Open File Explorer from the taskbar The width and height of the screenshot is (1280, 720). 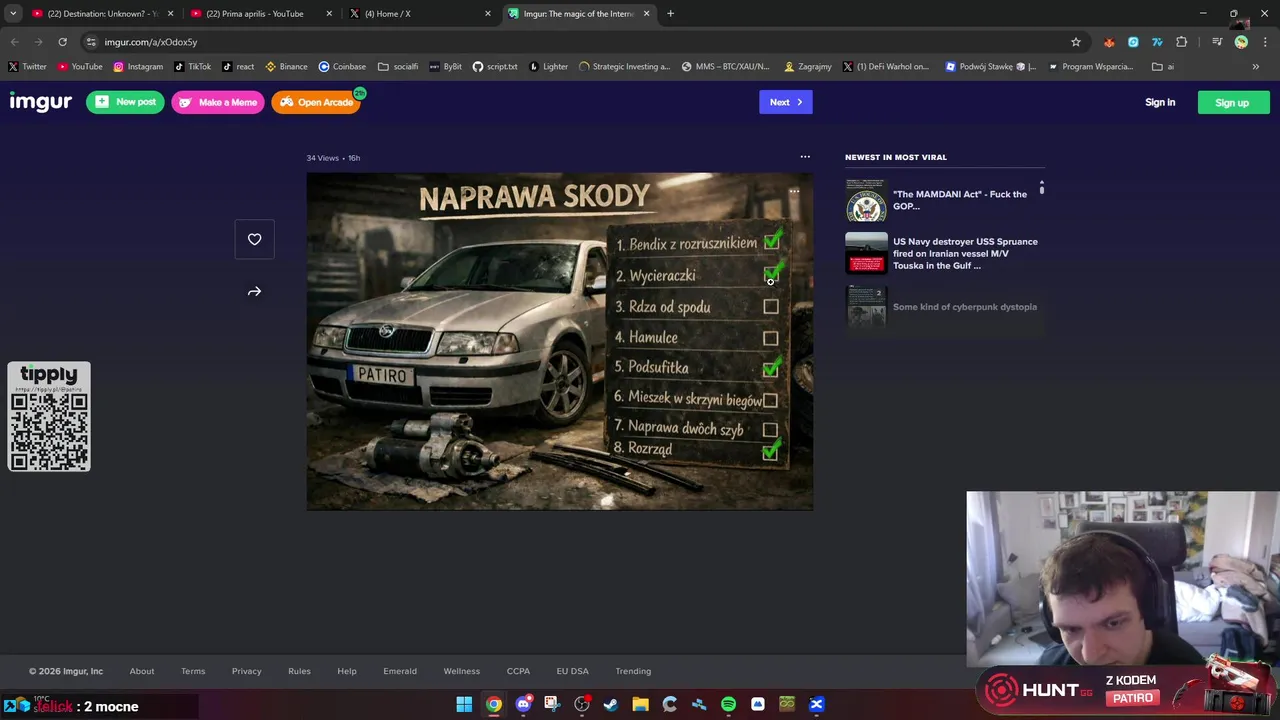point(640,704)
